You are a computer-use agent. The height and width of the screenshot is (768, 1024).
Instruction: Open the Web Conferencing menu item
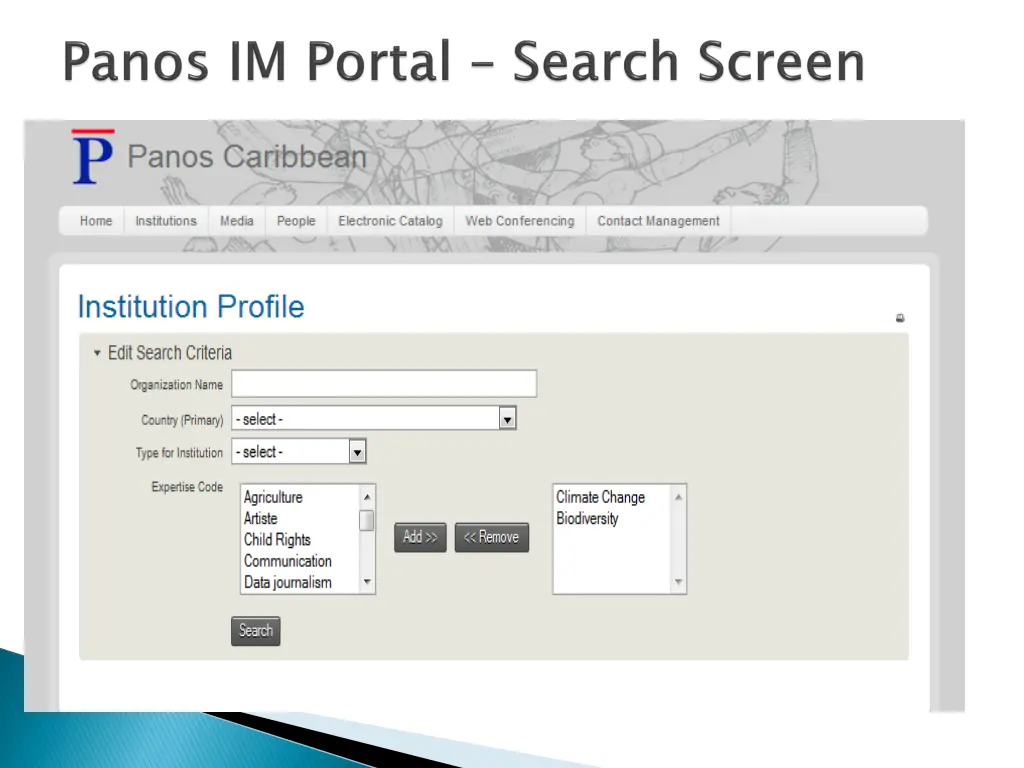[x=520, y=221]
